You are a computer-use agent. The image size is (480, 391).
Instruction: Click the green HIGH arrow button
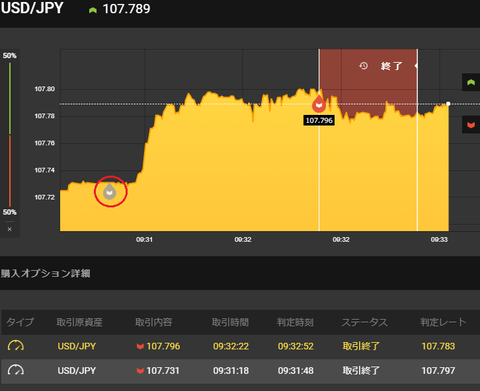tap(471, 82)
